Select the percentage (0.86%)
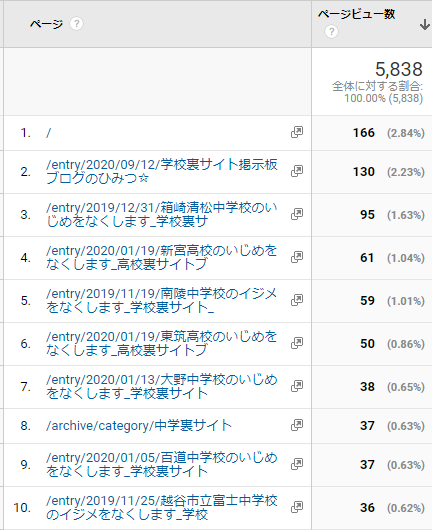 point(406,344)
